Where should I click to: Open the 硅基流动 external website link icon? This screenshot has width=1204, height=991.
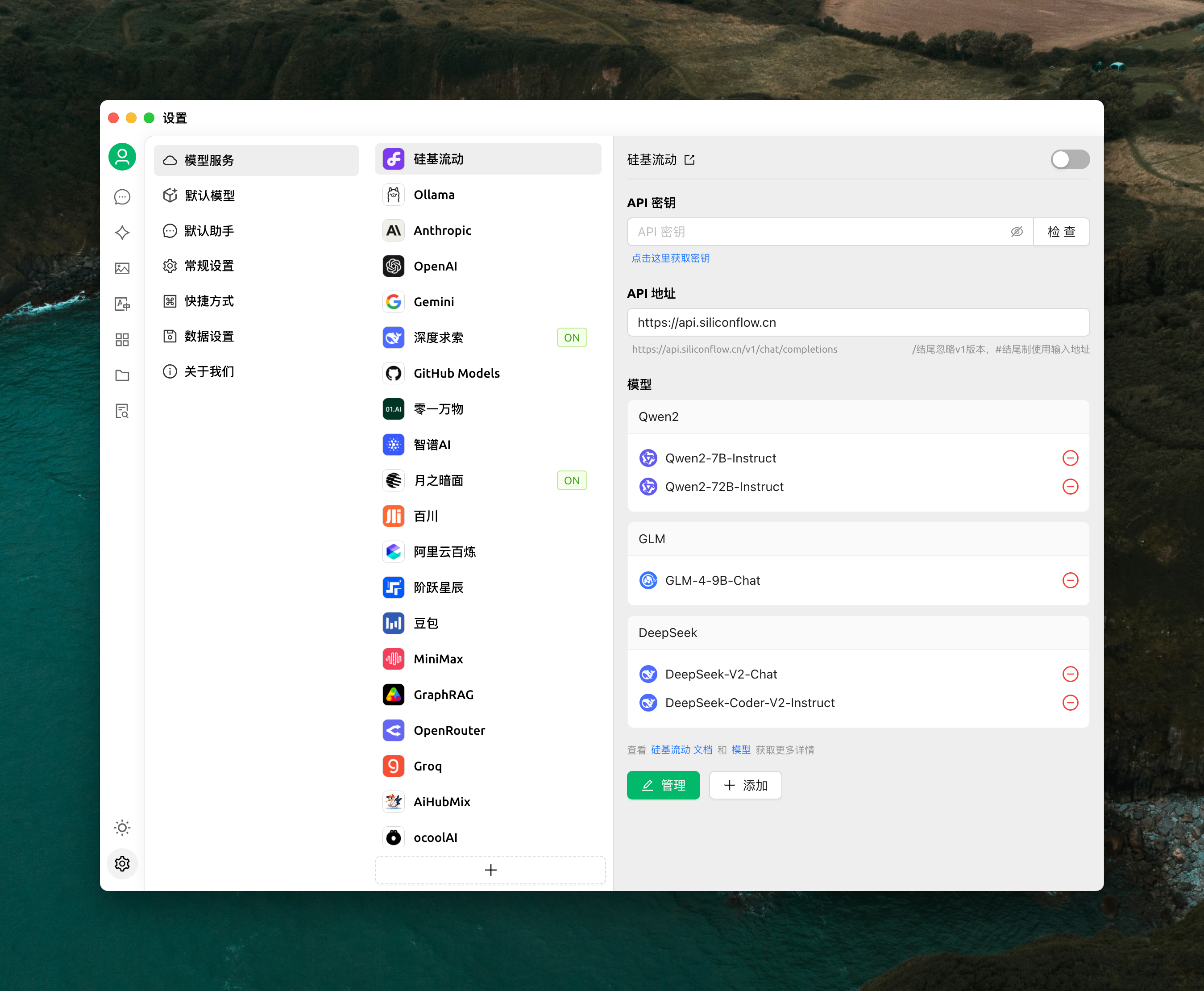tap(689, 160)
